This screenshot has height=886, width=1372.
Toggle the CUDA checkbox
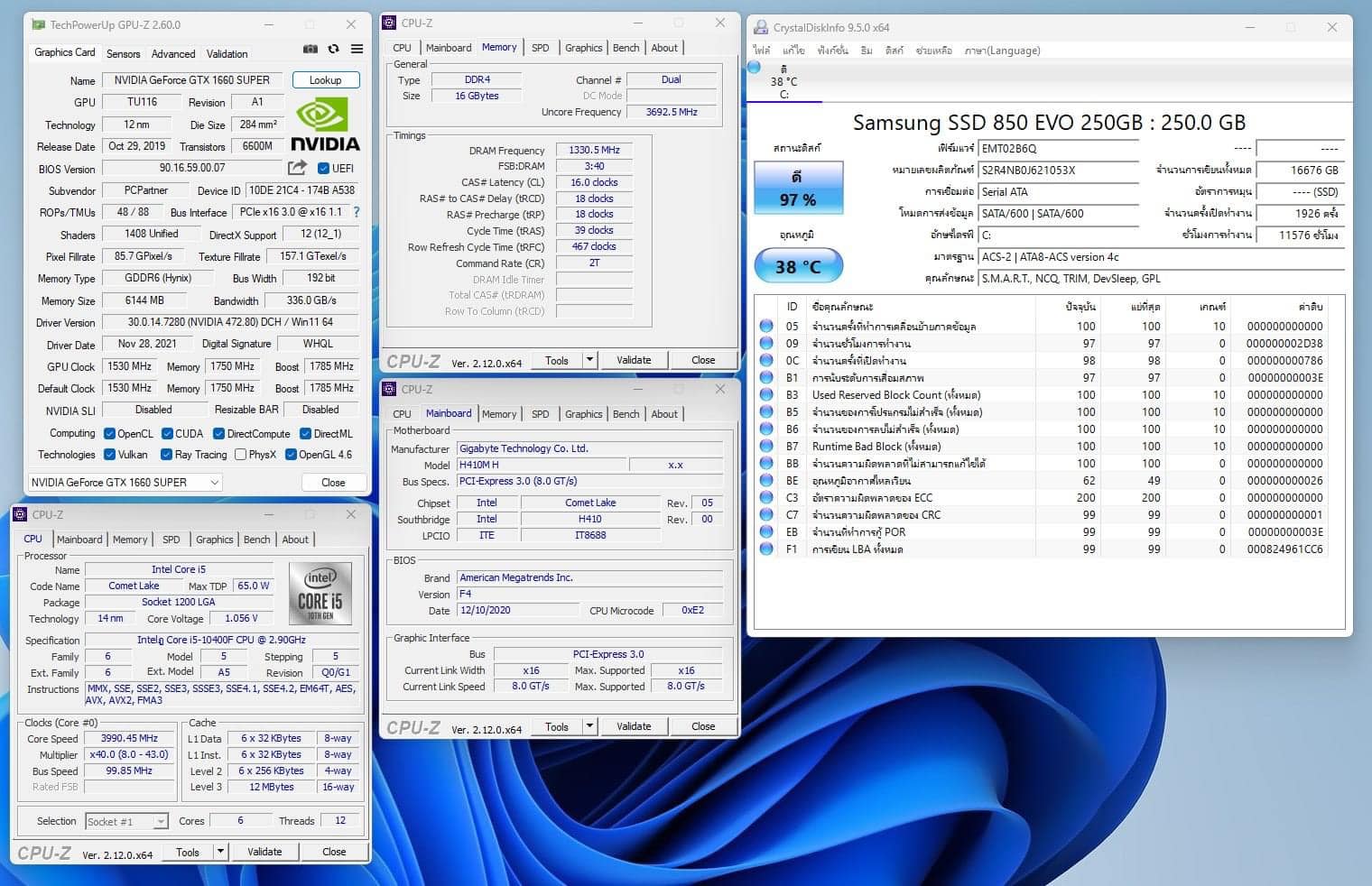coord(167,434)
